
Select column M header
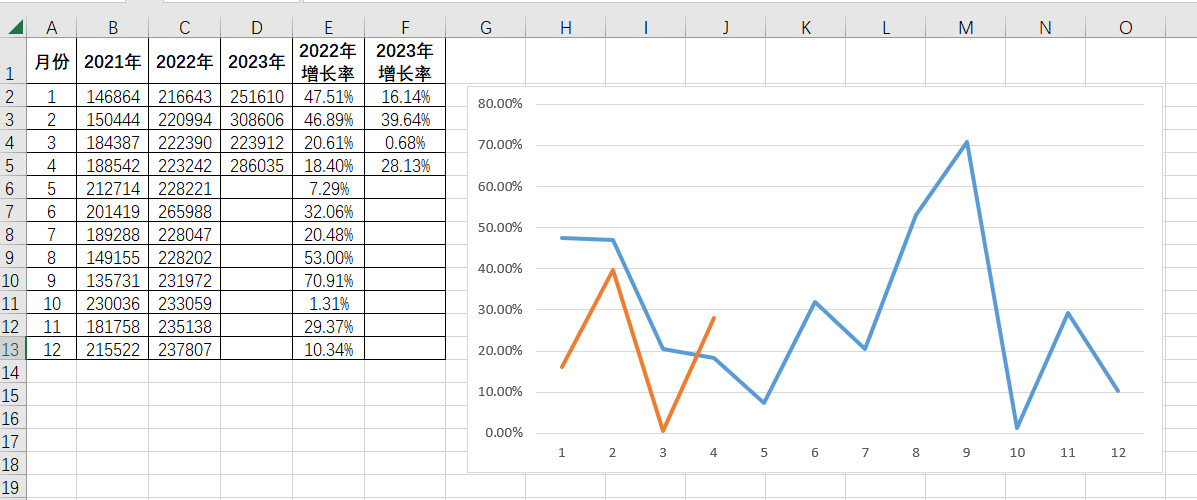(965, 28)
